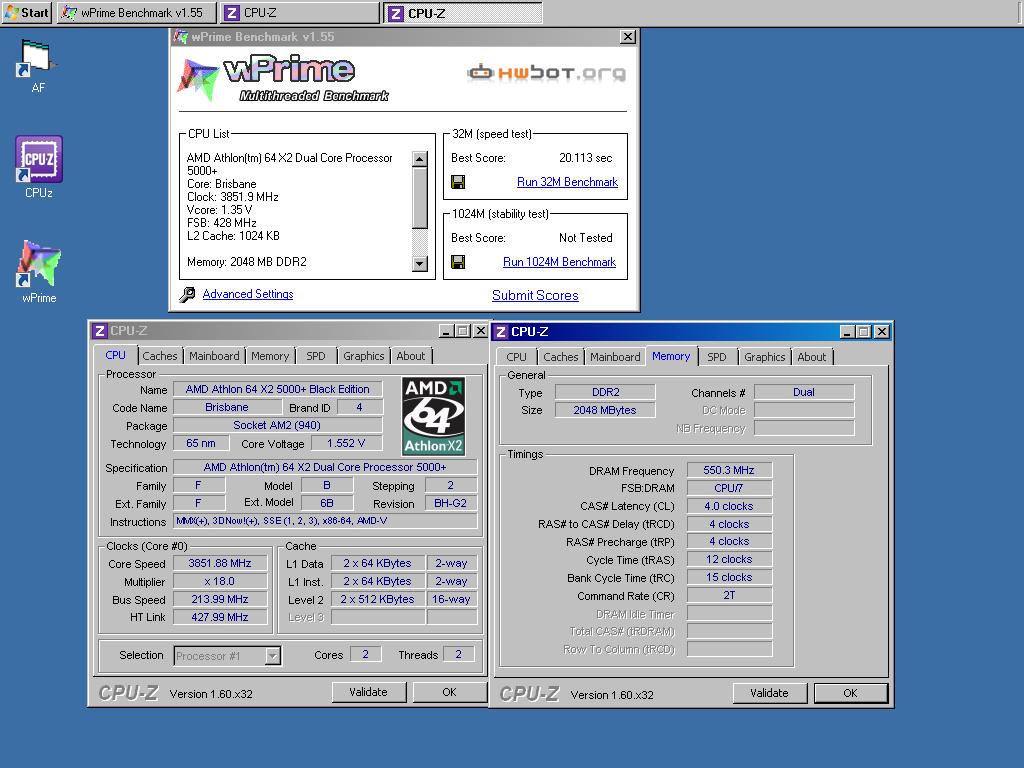Click the FSB:DRAM CPU/7 field
The width and height of the screenshot is (1024, 768).
[729, 488]
